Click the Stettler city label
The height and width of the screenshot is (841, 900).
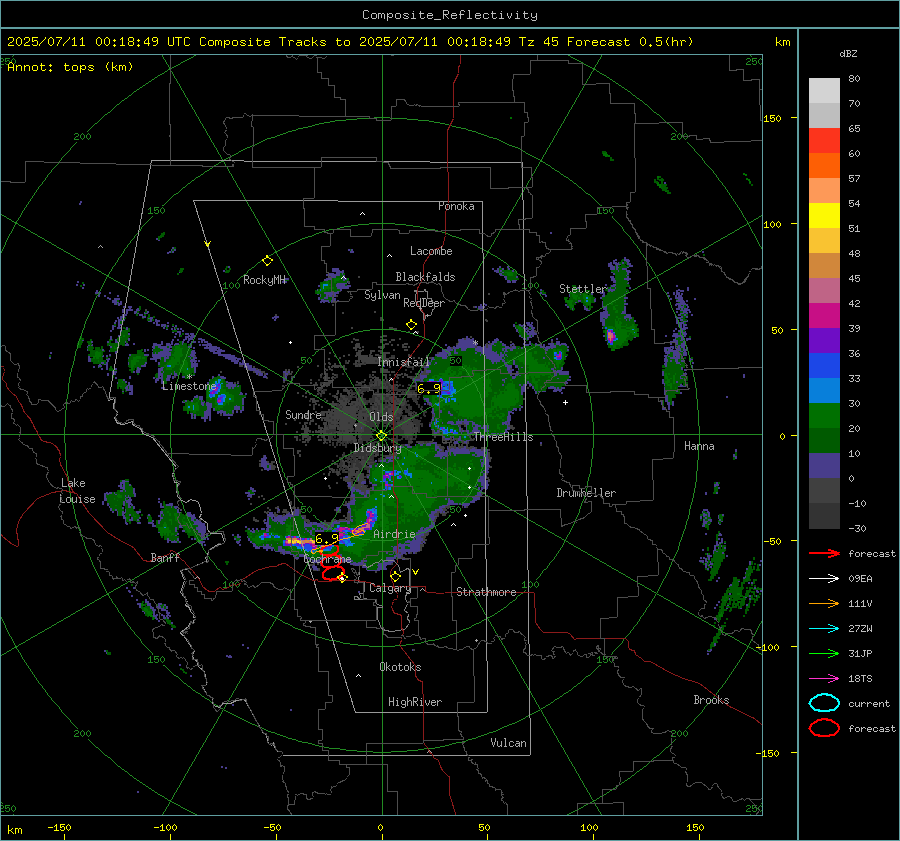(x=583, y=289)
